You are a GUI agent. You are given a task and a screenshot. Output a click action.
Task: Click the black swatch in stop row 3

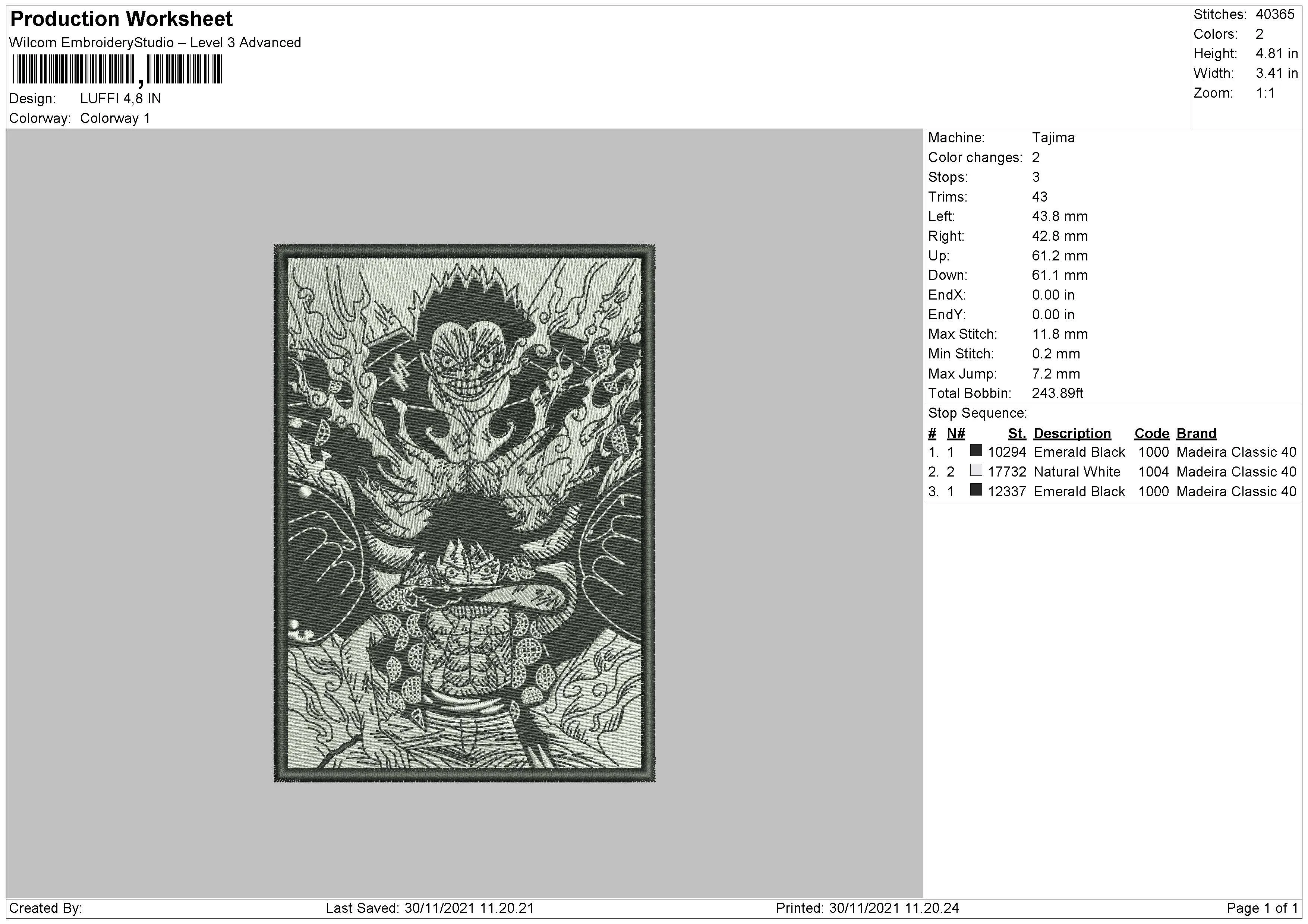tap(976, 490)
